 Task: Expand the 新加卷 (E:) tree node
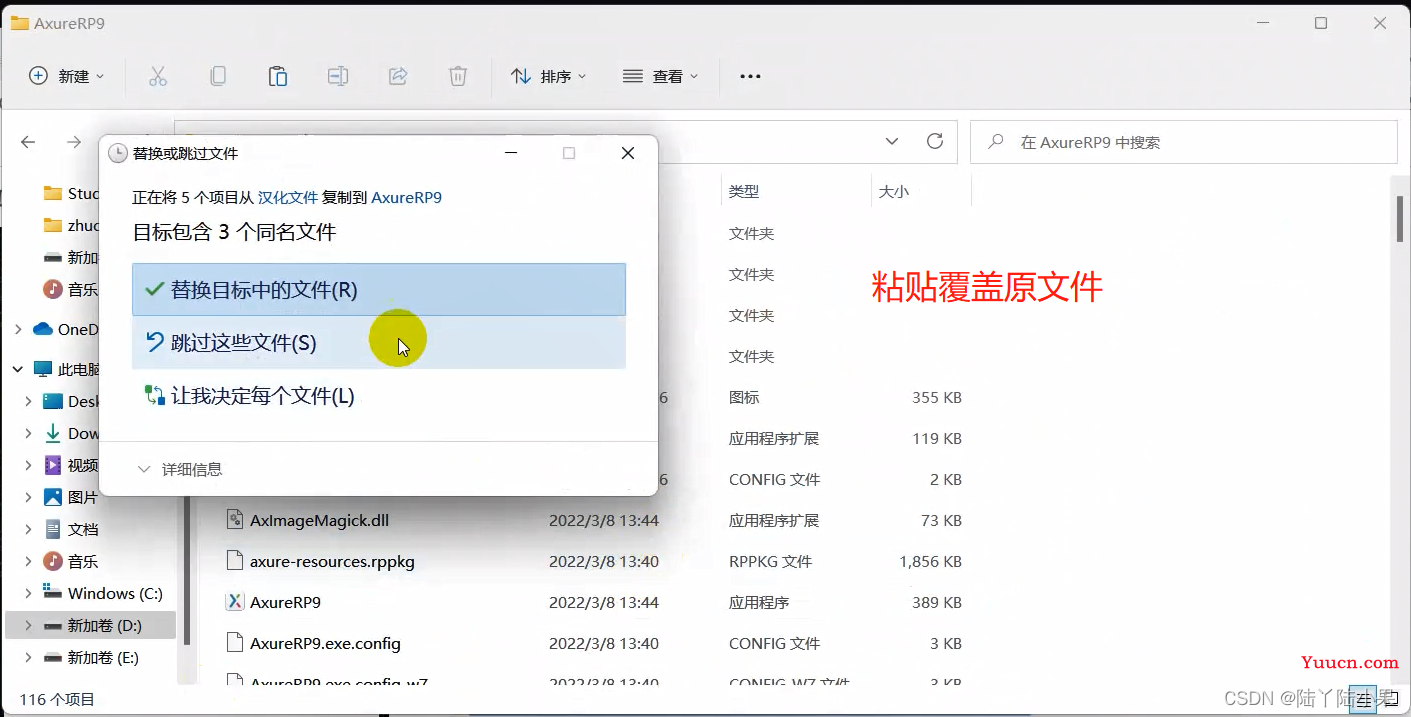28,657
